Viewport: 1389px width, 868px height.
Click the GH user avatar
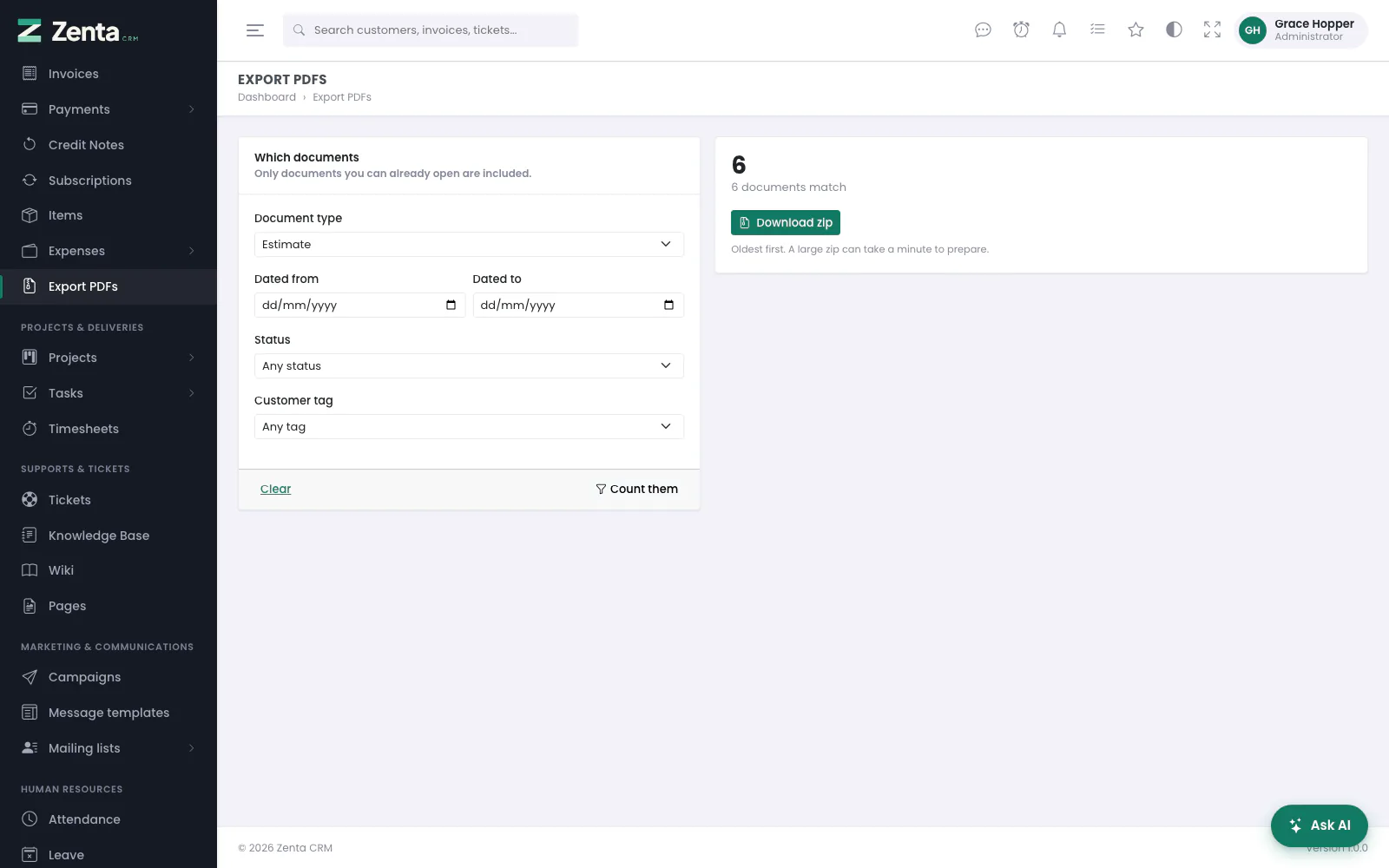(x=1252, y=30)
